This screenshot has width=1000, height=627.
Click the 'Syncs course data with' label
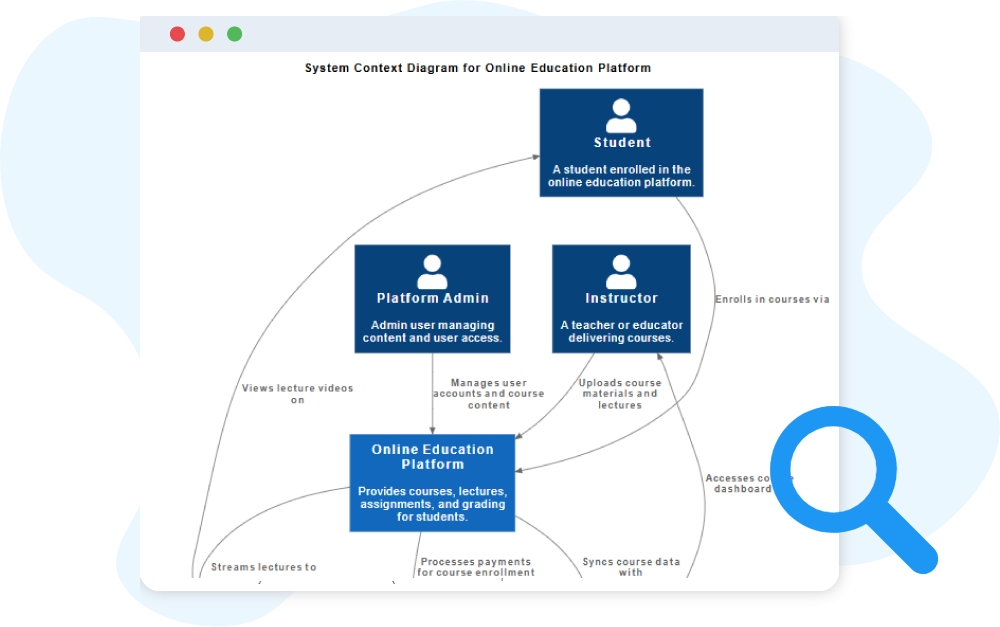pyautogui.click(x=631, y=567)
